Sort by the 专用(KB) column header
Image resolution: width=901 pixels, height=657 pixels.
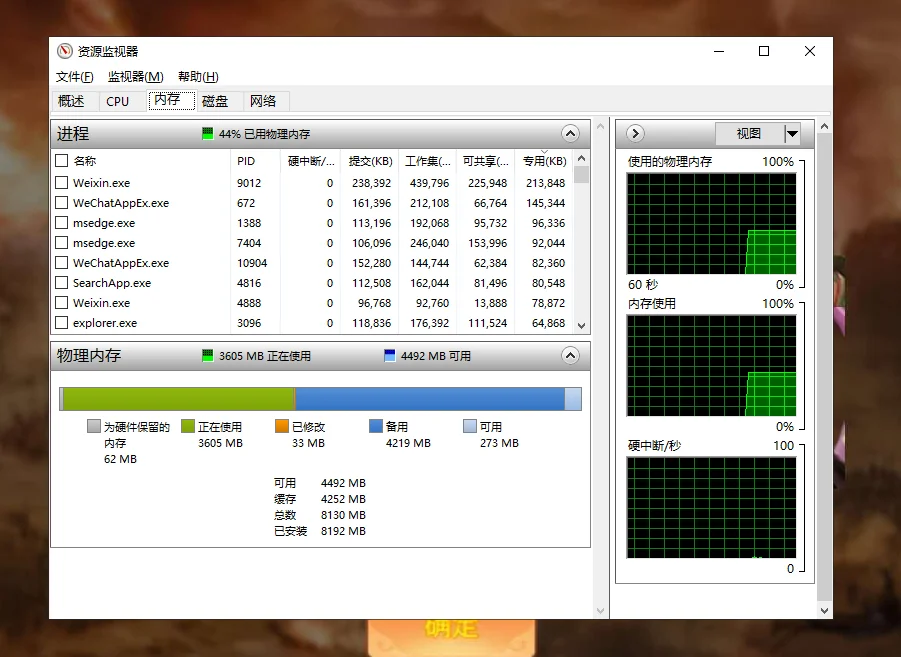pos(544,161)
